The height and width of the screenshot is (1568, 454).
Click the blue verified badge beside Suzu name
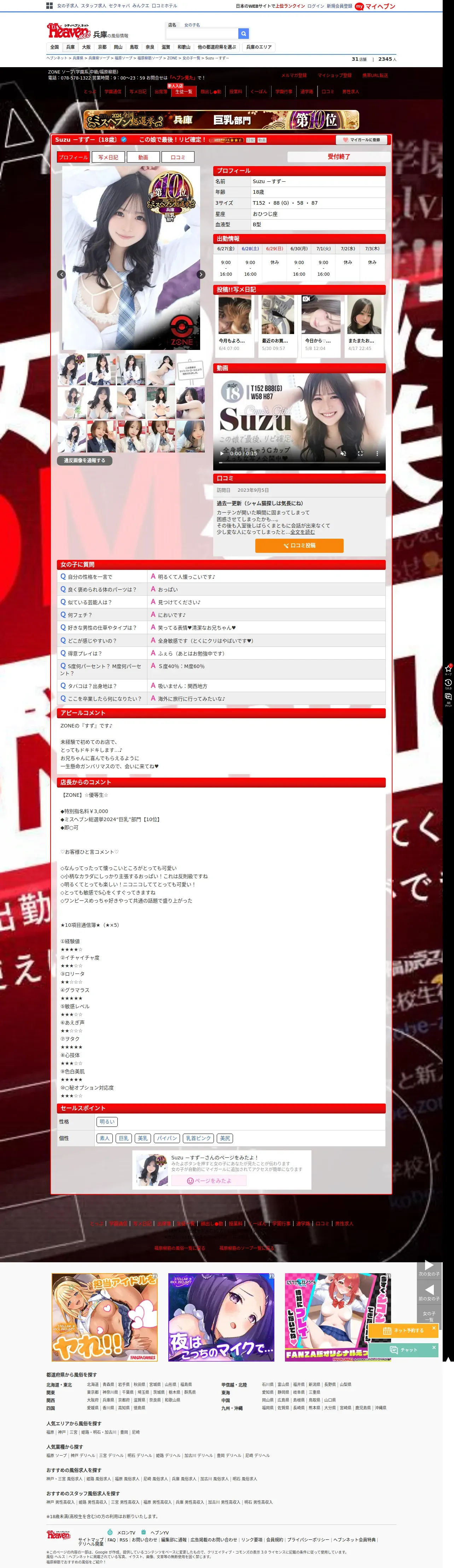click(123, 139)
